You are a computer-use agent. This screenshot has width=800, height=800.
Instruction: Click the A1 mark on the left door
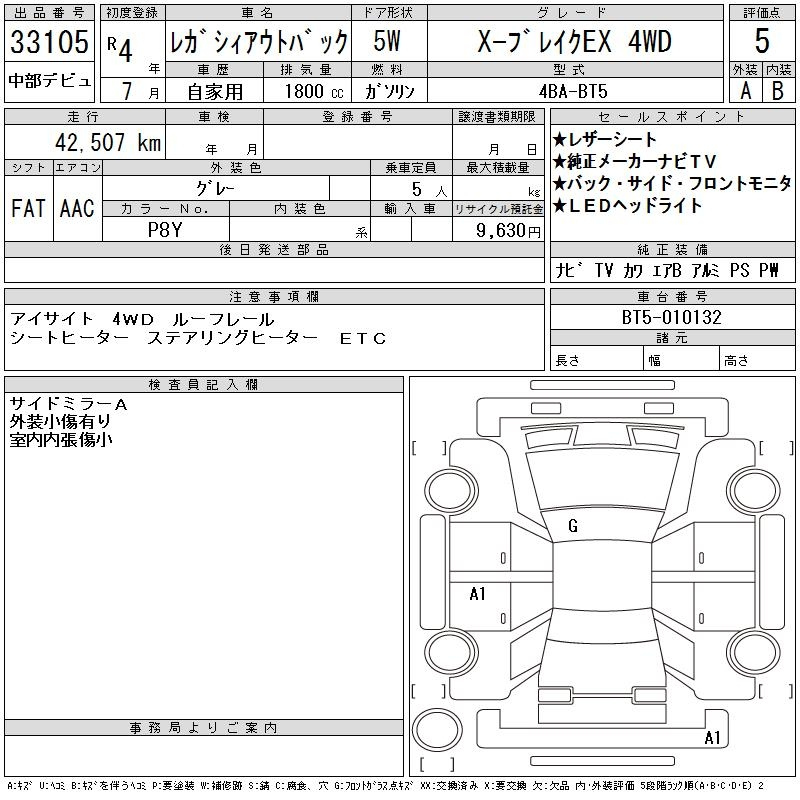(x=478, y=594)
